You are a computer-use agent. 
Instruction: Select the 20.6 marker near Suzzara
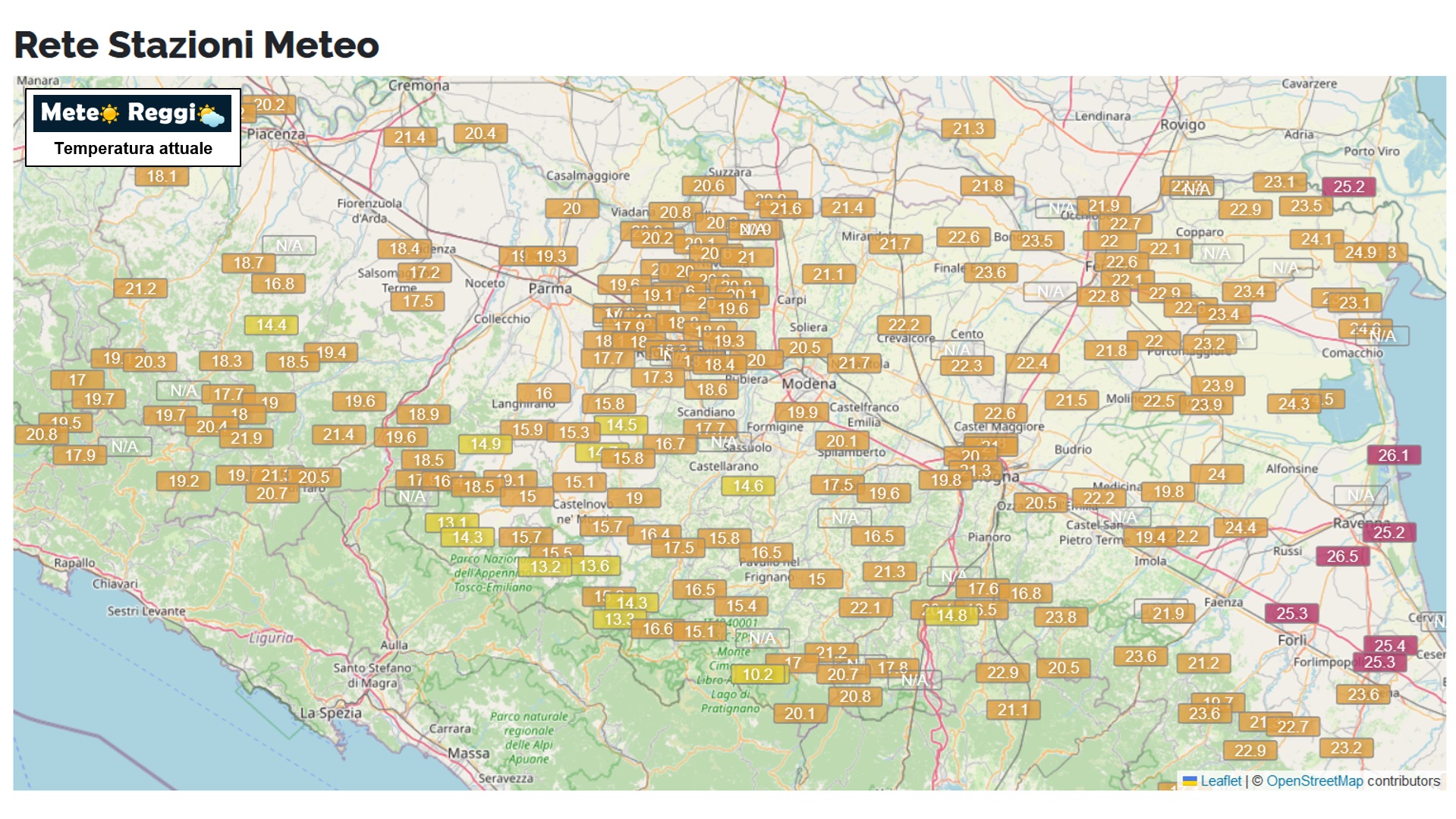click(x=708, y=186)
